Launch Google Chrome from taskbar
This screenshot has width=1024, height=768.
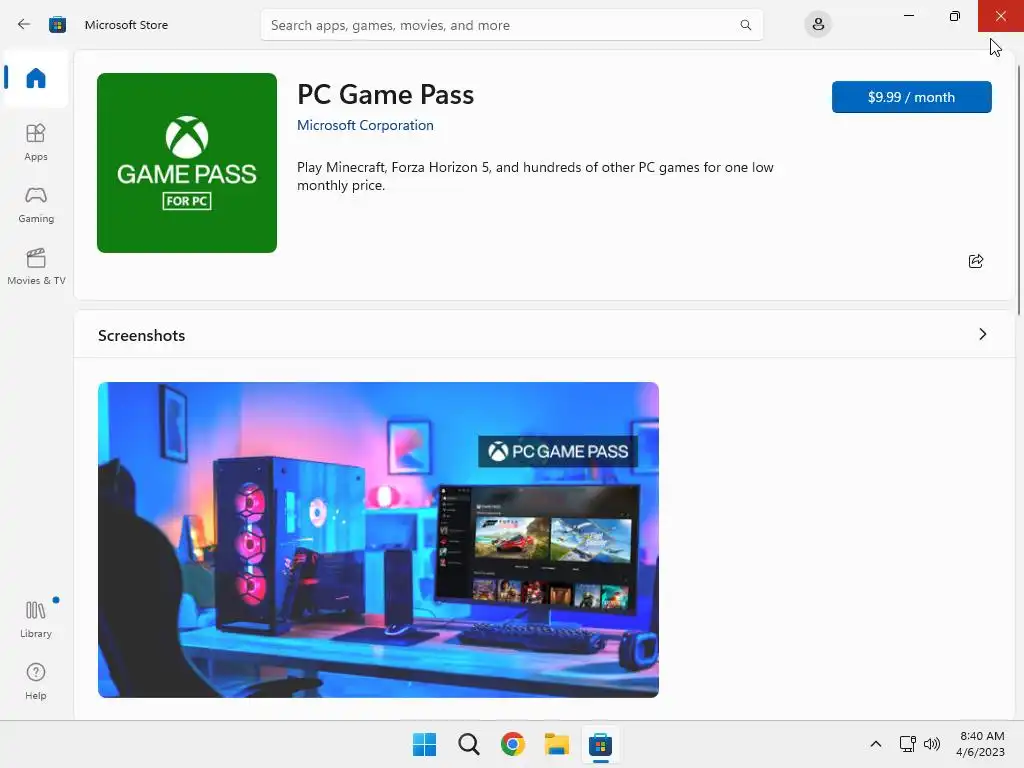click(x=513, y=744)
